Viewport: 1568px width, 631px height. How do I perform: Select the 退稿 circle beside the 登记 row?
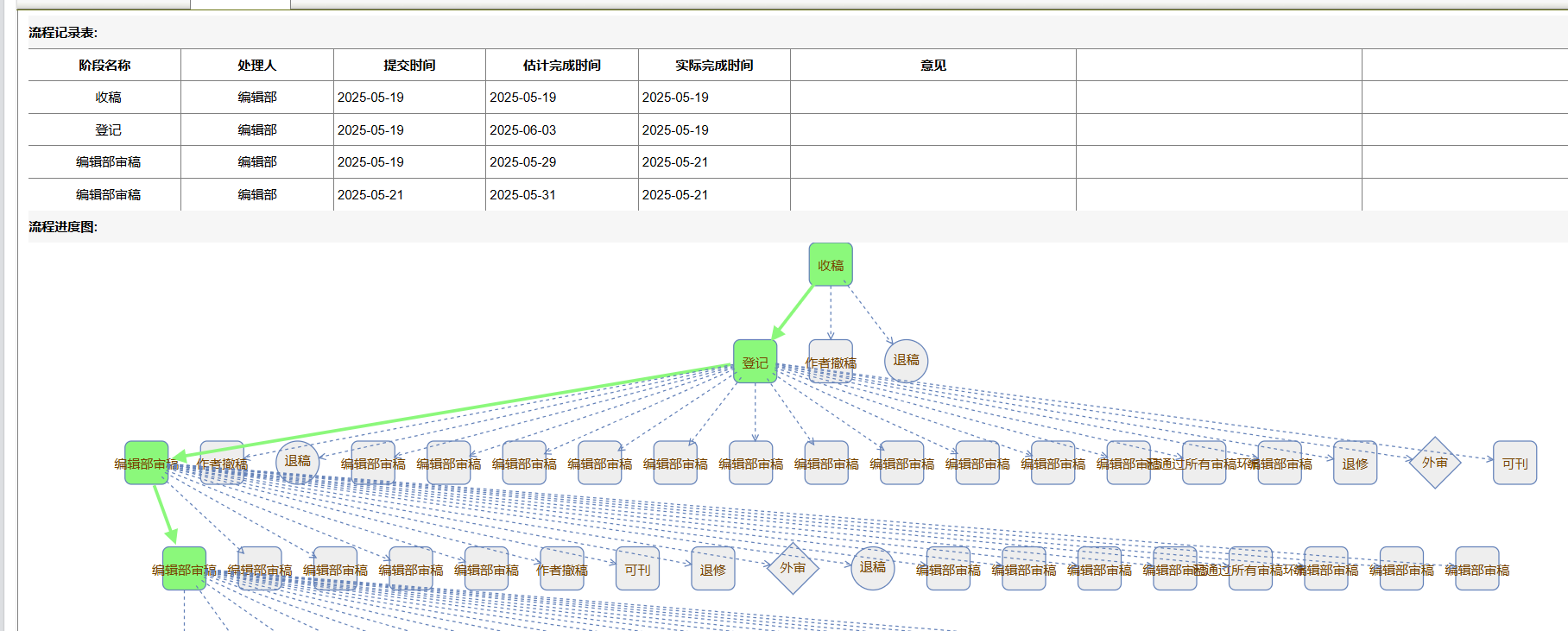[x=906, y=360]
